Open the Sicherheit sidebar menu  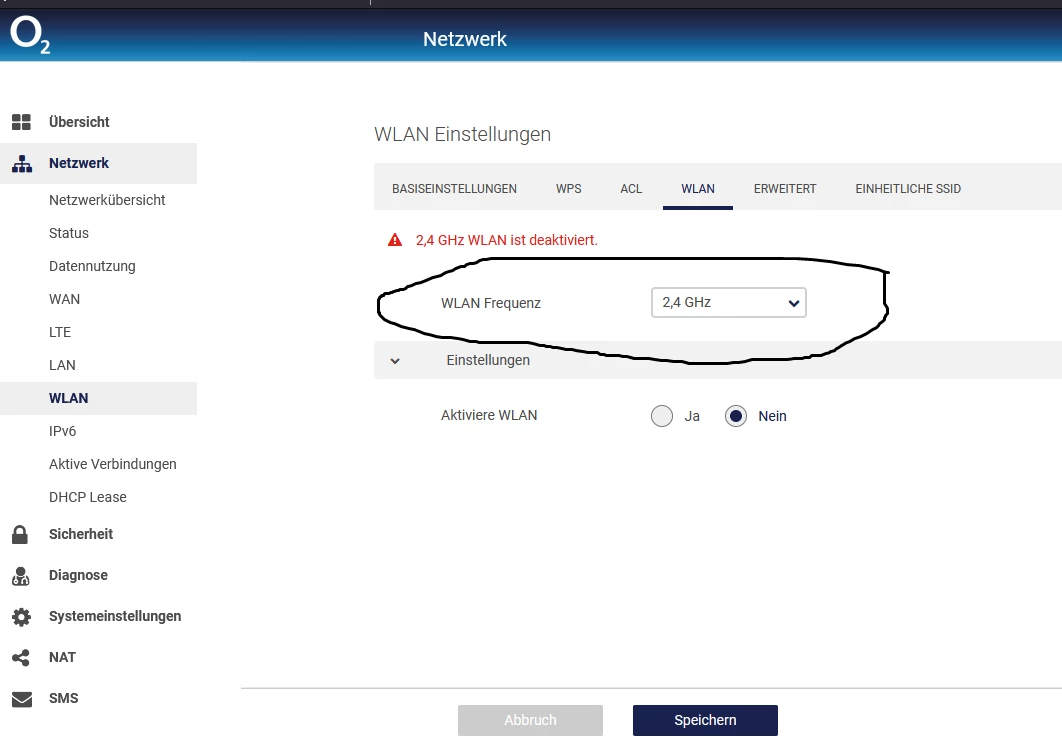[81, 535]
